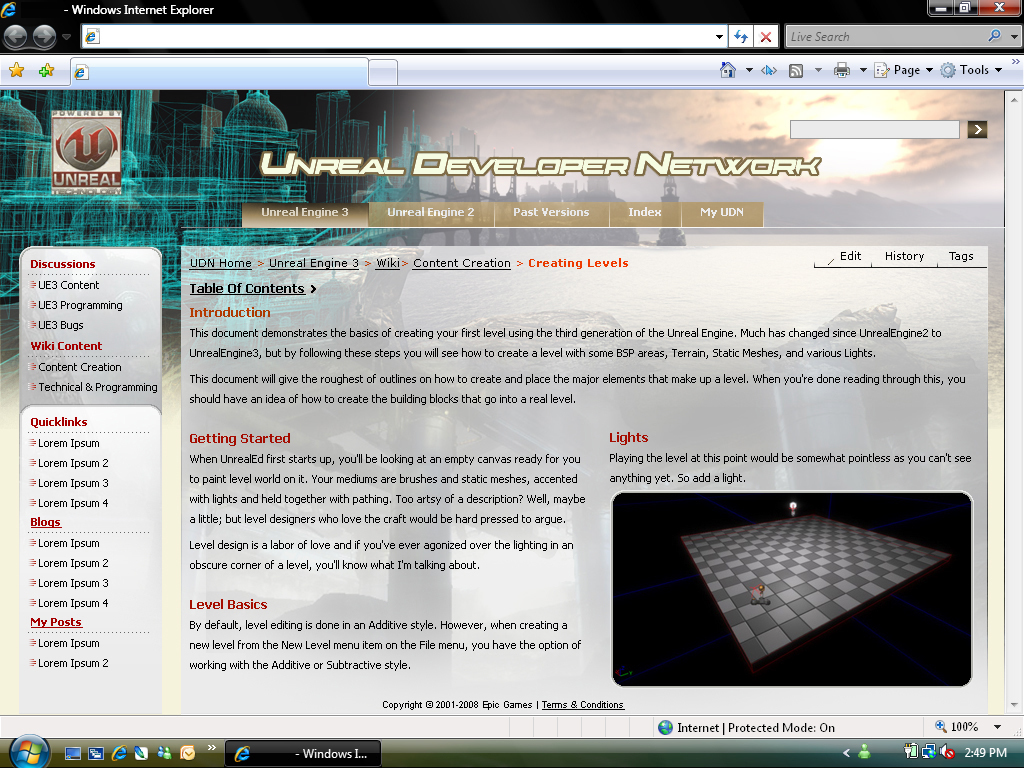Open the Page menu
This screenshot has height=768, width=1024.
904,70
